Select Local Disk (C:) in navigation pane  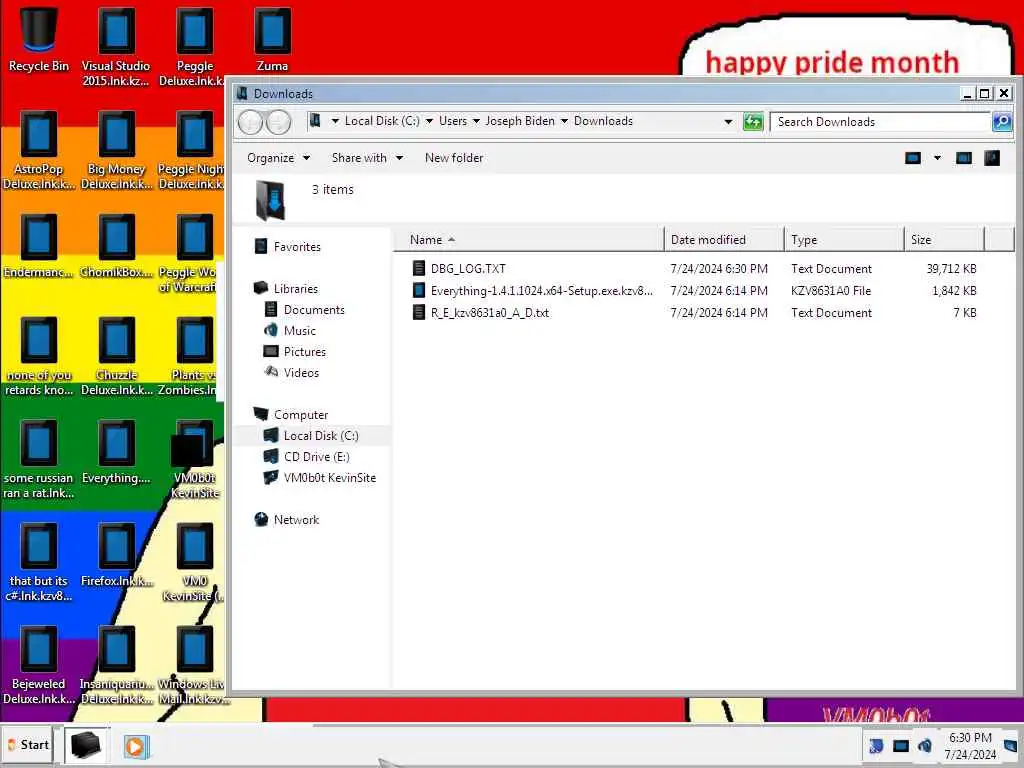[x=312, y=436]
